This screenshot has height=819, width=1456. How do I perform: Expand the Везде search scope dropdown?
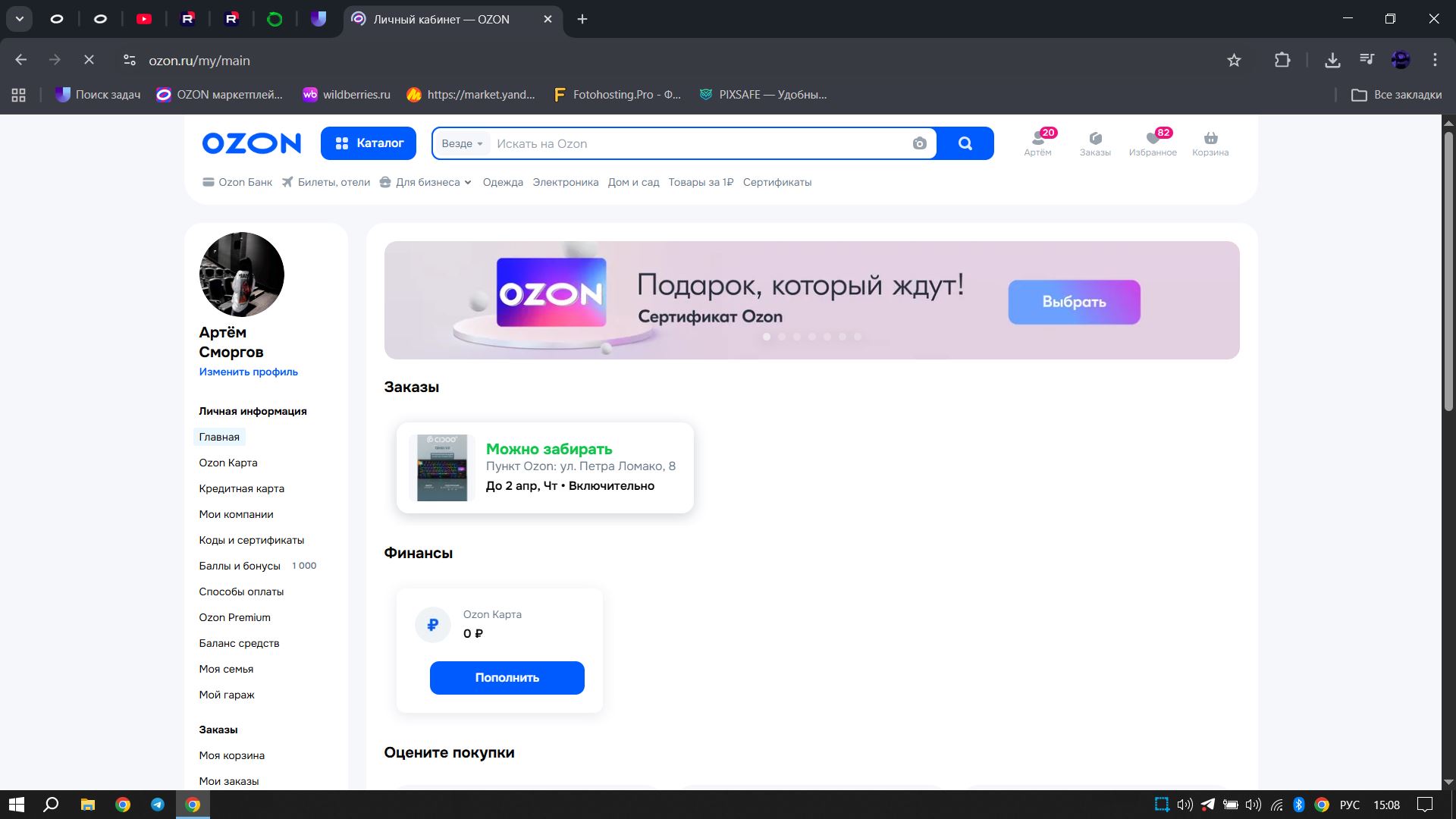point(462,144)
